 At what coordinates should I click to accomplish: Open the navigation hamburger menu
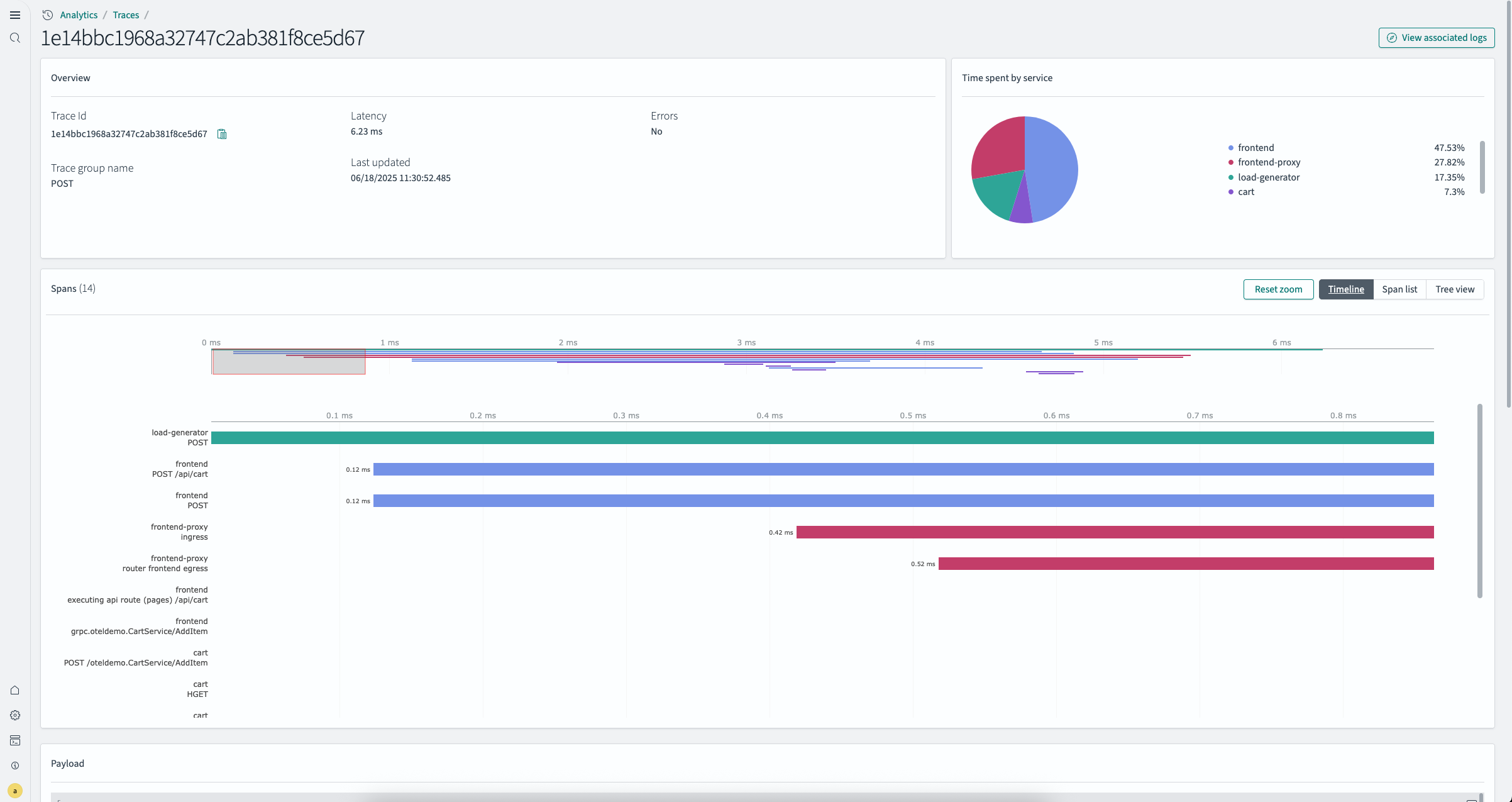pyautogui.click(x=15, y=14)
